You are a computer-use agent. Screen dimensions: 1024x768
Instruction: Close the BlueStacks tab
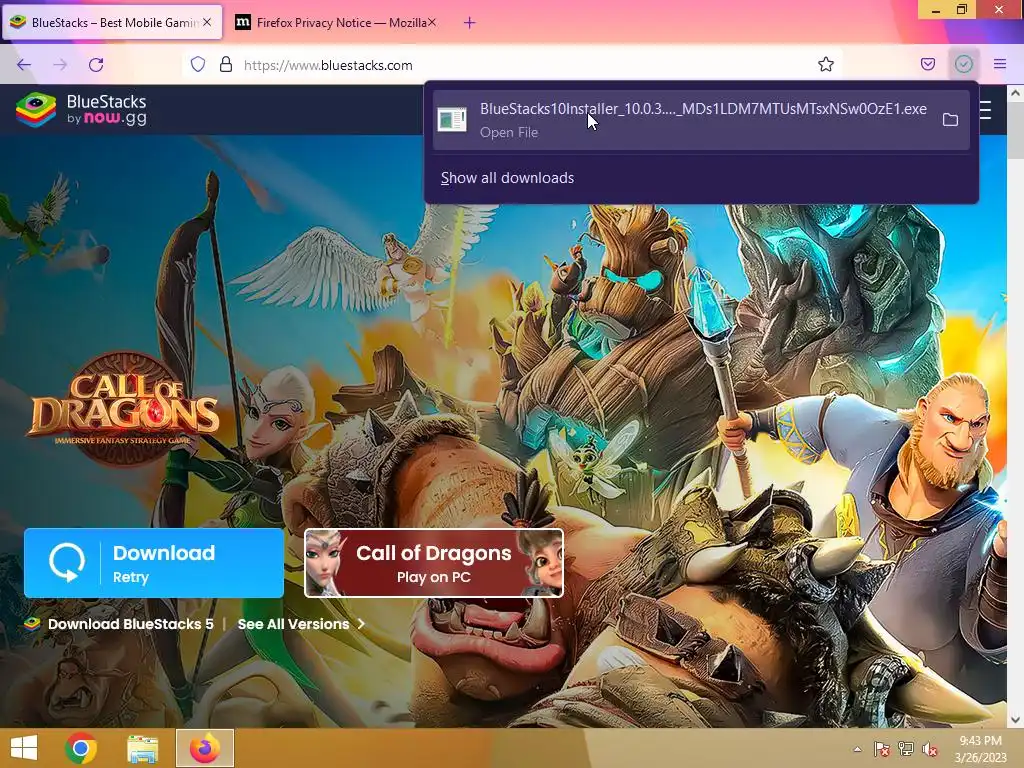point(207,22)
